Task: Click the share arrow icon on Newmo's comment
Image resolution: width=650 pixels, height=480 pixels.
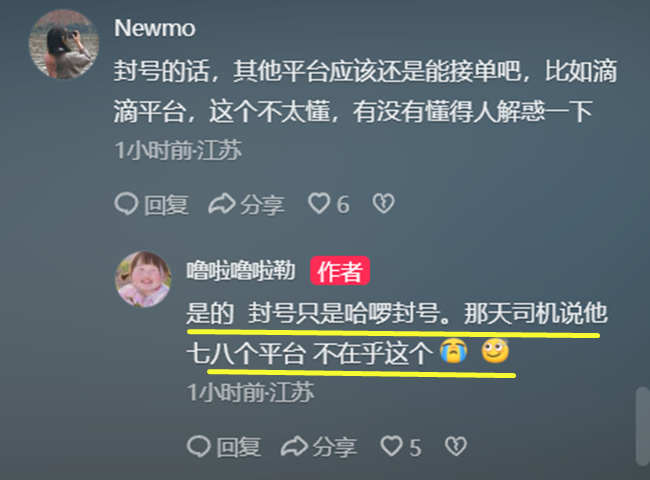Action: coord(222,204)
